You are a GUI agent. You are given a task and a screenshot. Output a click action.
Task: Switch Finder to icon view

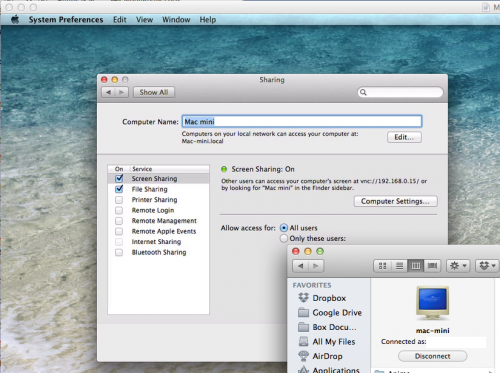click(x=382, y=266)
